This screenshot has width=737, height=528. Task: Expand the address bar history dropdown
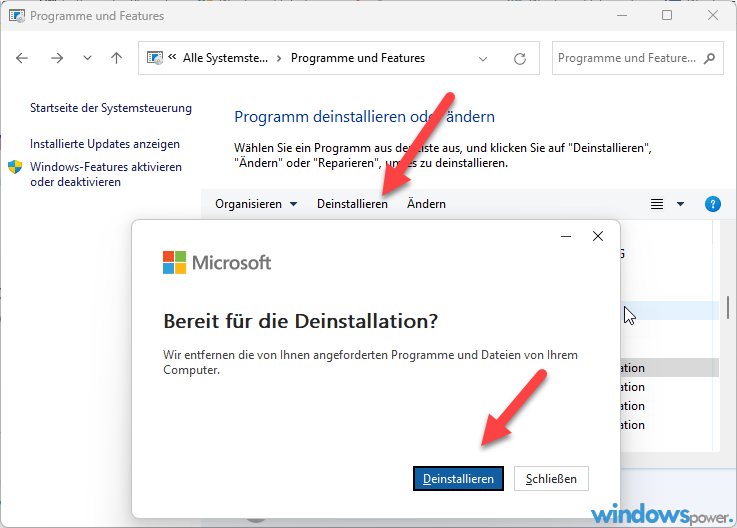pos(483,59)
